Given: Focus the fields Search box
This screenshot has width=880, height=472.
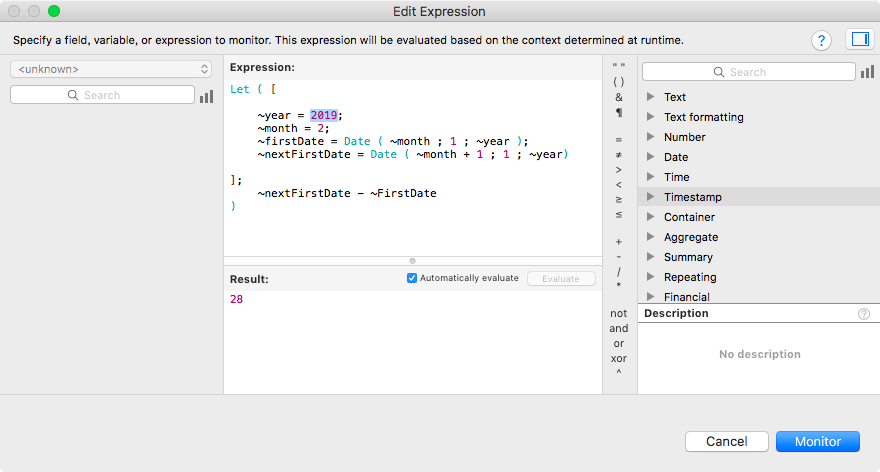Looking at the screenshot, I should (102, 95).
